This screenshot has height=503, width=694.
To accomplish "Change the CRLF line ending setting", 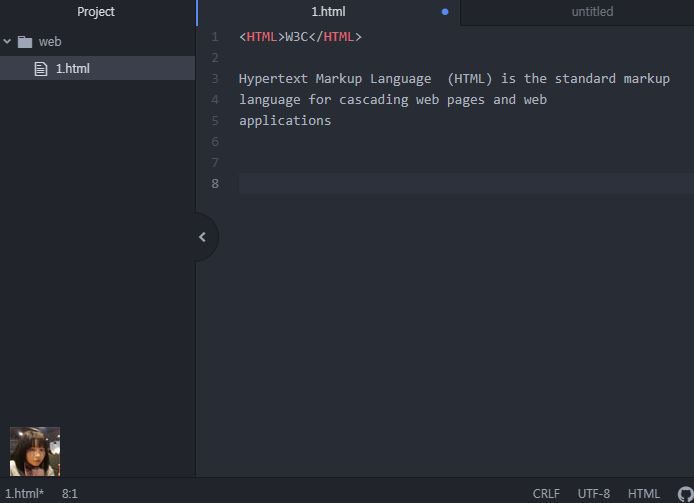I will click(x=546, y=494).
